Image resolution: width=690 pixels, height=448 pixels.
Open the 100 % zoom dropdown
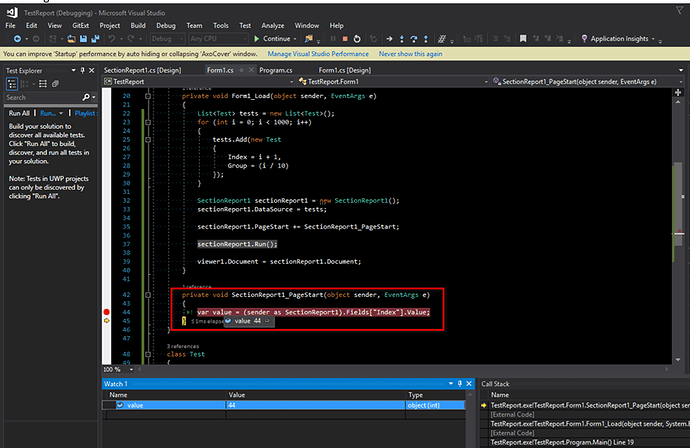pyautogui.click(x=131, y=369)
